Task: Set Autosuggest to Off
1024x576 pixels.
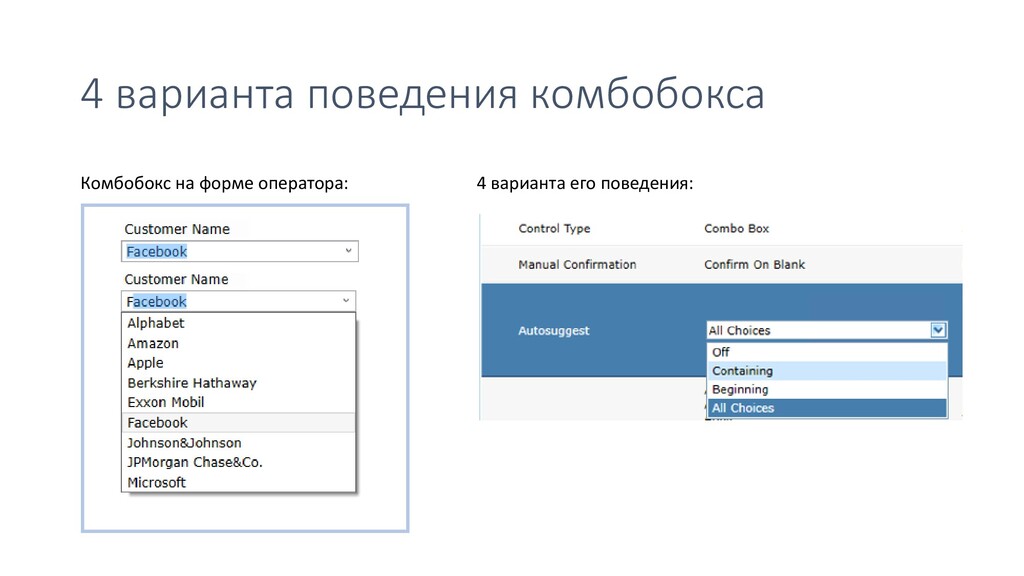Action: pos(827,352)
